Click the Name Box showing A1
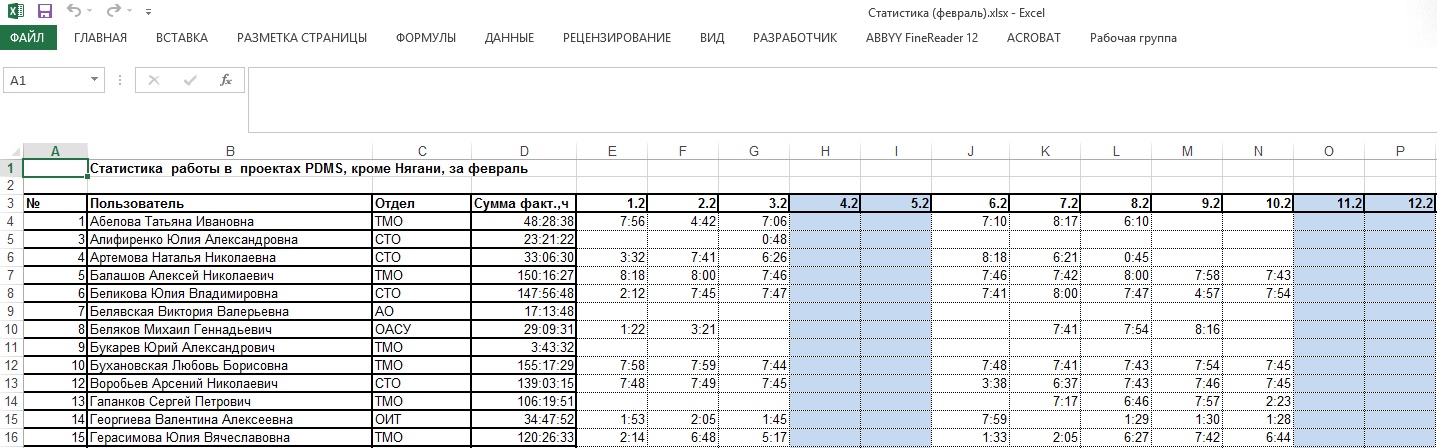This screenshot has width=1437, height=448. 46,80
